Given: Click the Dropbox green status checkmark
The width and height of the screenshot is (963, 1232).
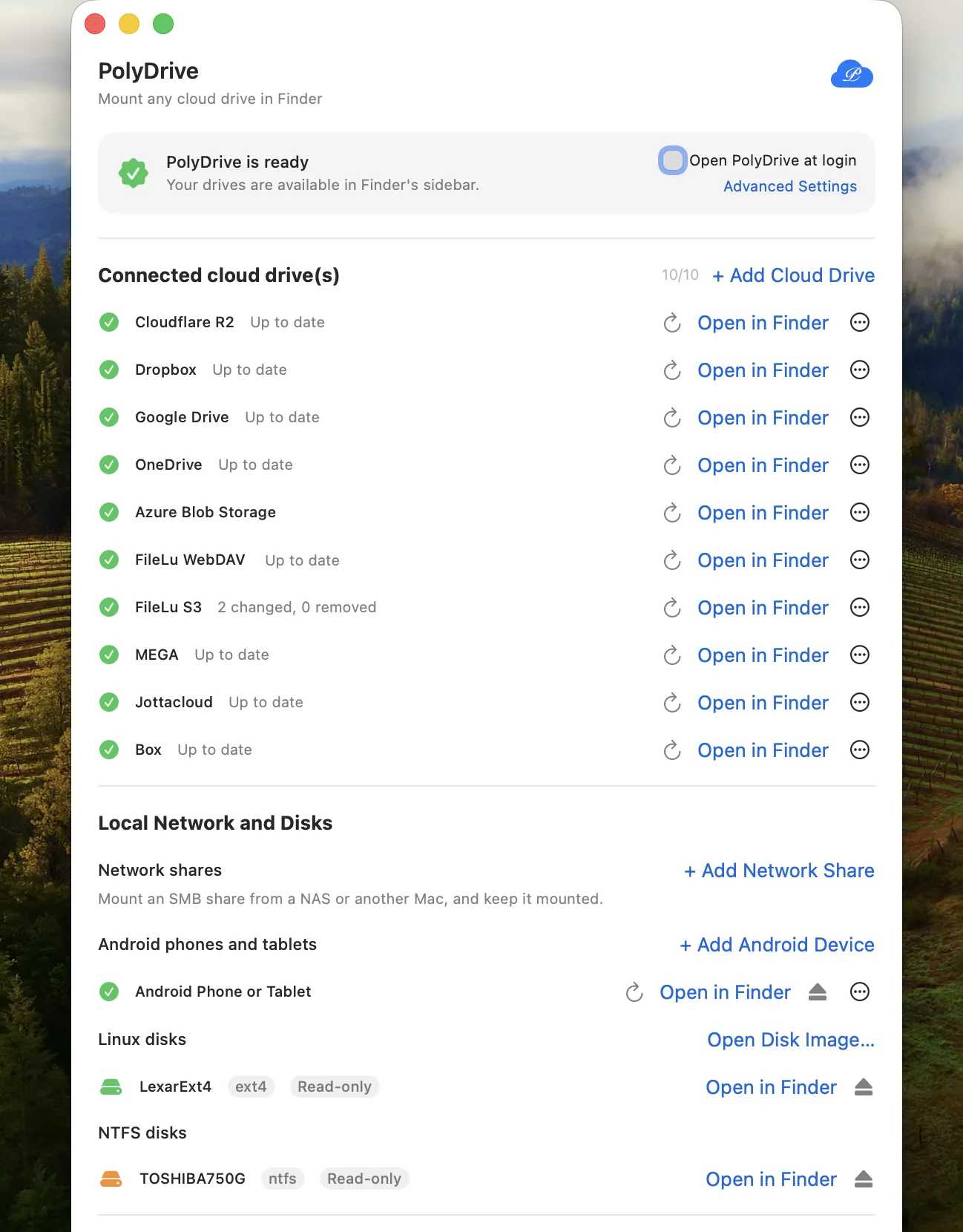Looking at the screenshot, I should click(x=109, y=370).
